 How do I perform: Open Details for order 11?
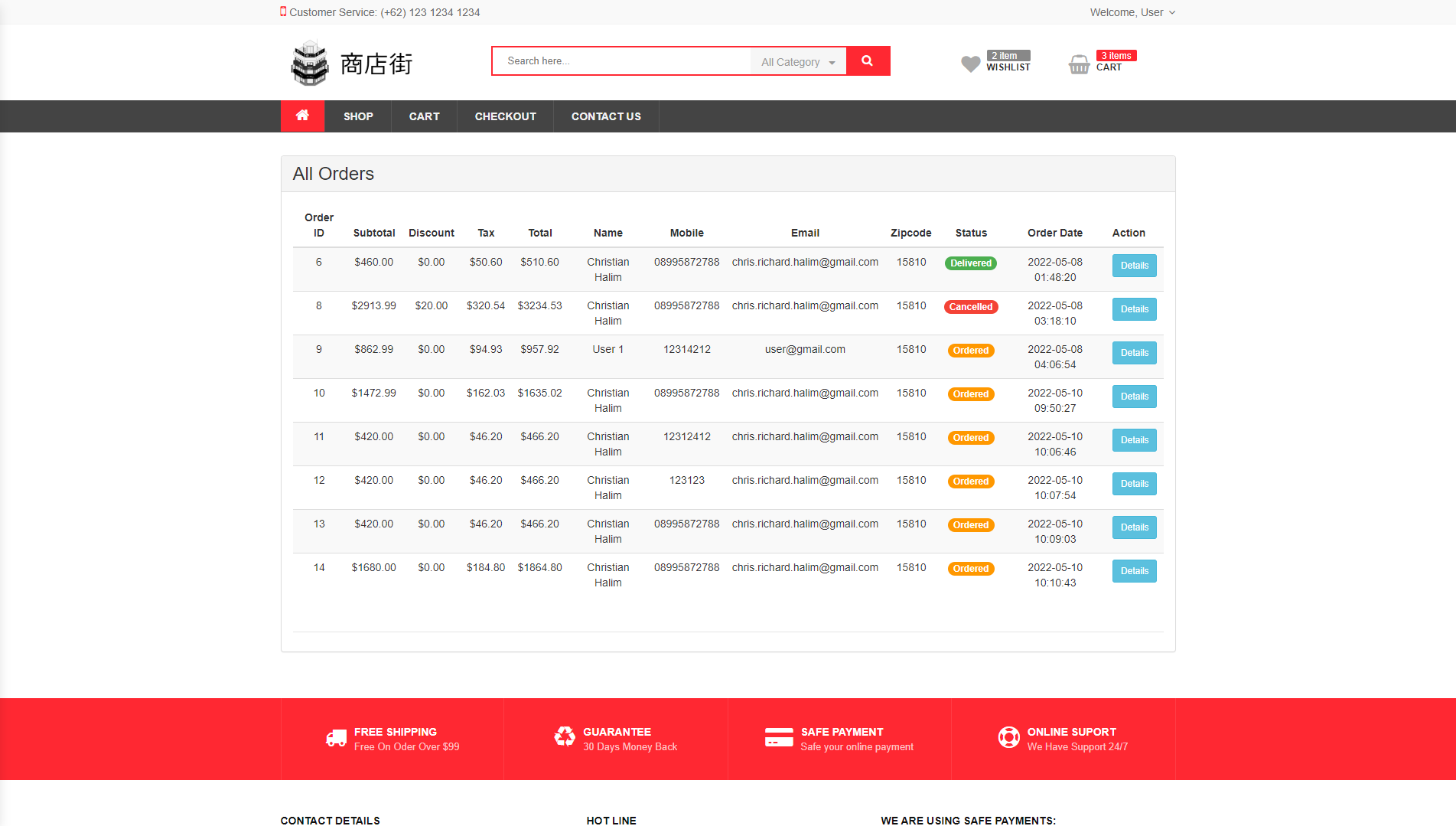tap(1134, 440)
